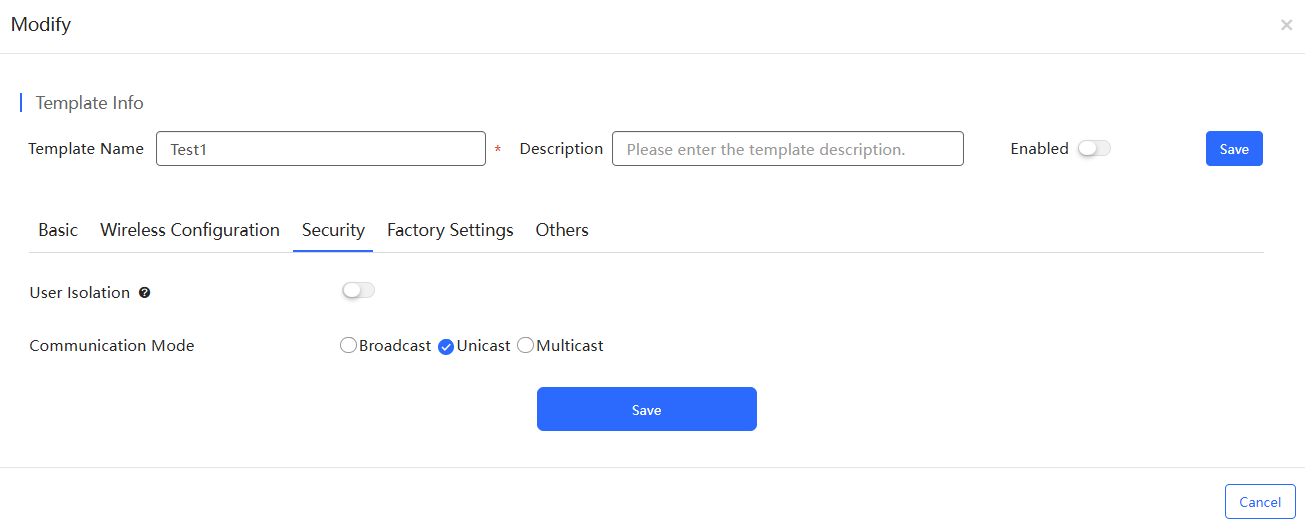The height and width of the screenshot is (532, 1305).
Task: Turn on the Enabled switch
Action: pyautogui.click(x=1094, y=148)
